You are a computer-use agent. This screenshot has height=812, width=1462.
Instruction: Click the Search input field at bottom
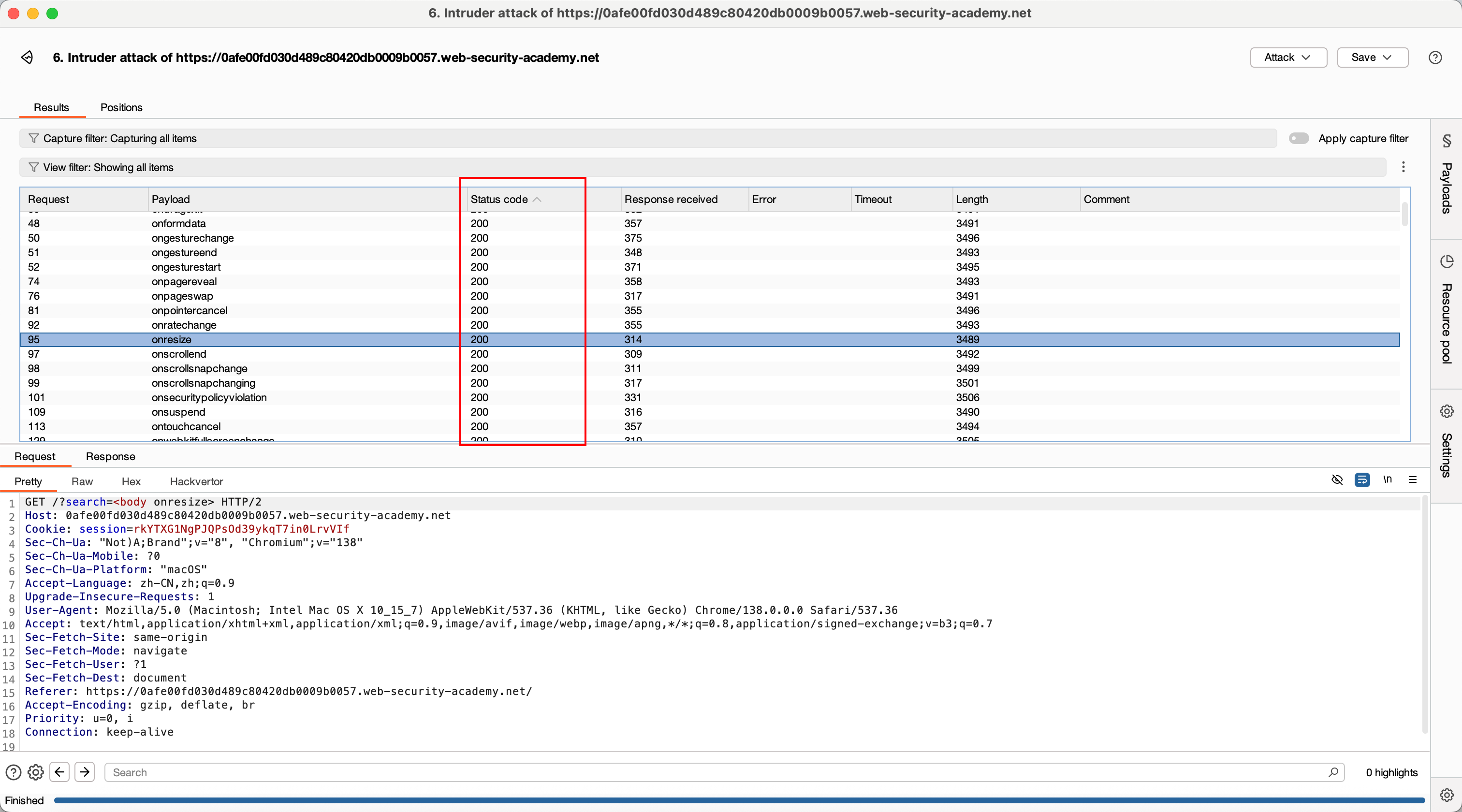point(724,772)
